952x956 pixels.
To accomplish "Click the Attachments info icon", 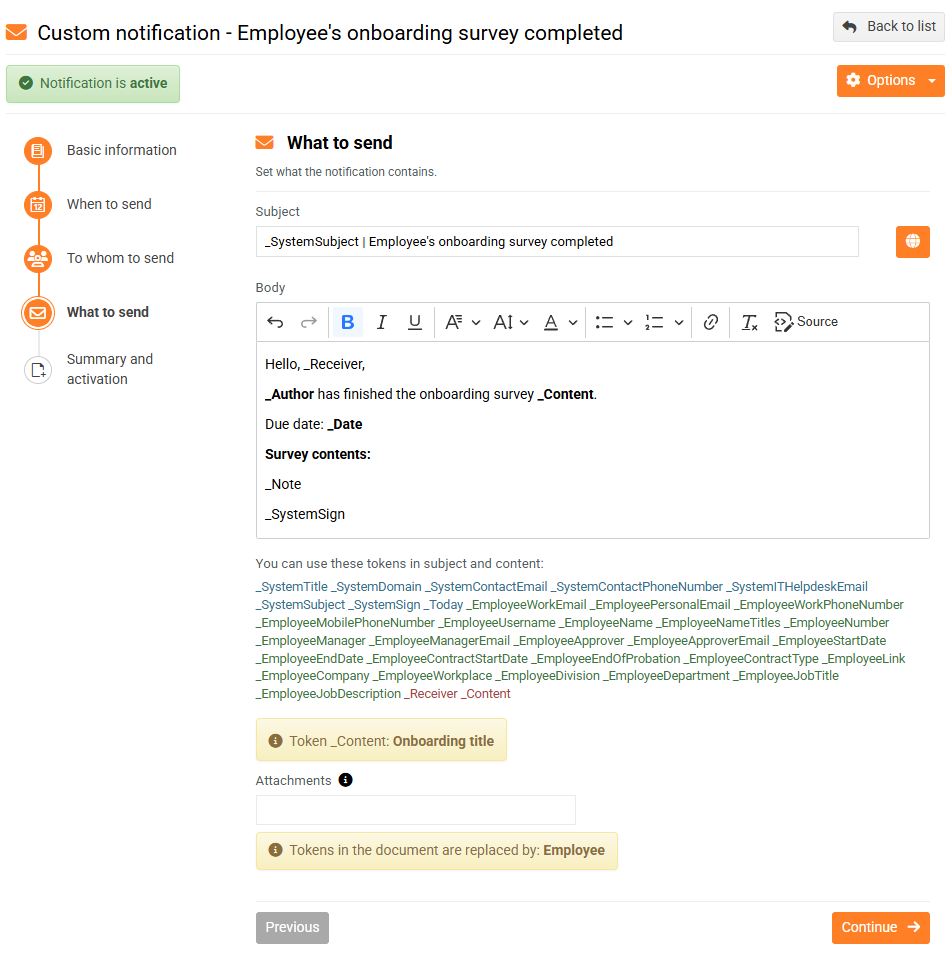I will [346, 780].
